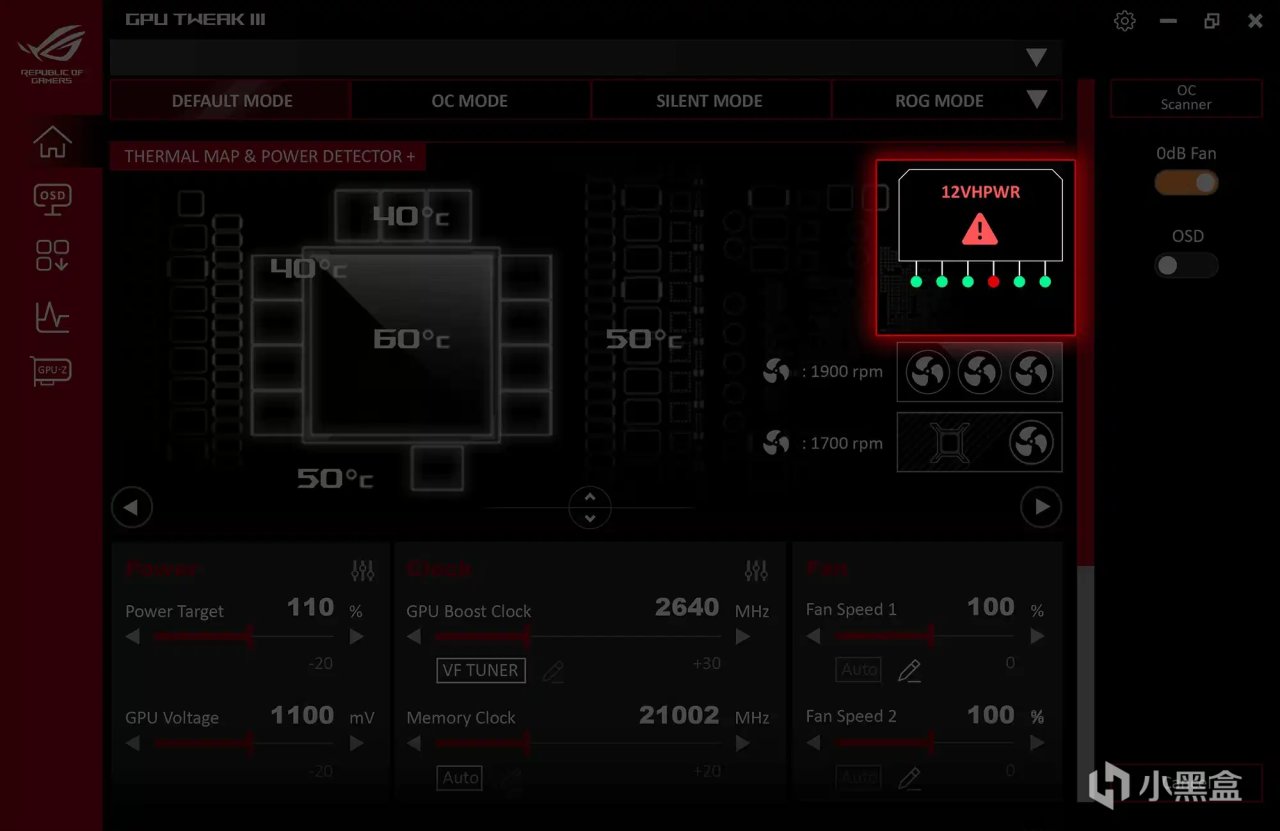Increase Fan Speed 1 with right arrow
Viewport: 1280px width, 831px height.
(1037, 636)
